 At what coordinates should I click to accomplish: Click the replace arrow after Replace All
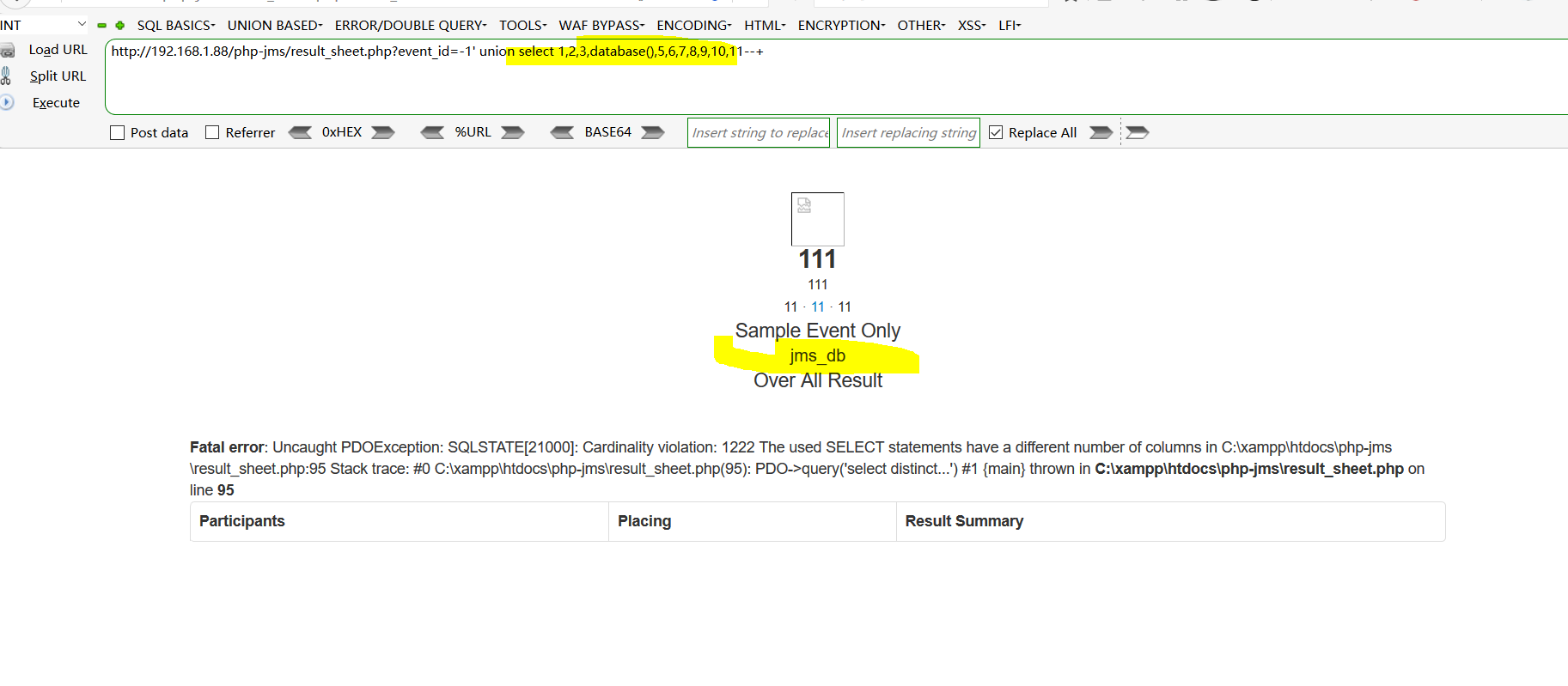click(1101, 132)
